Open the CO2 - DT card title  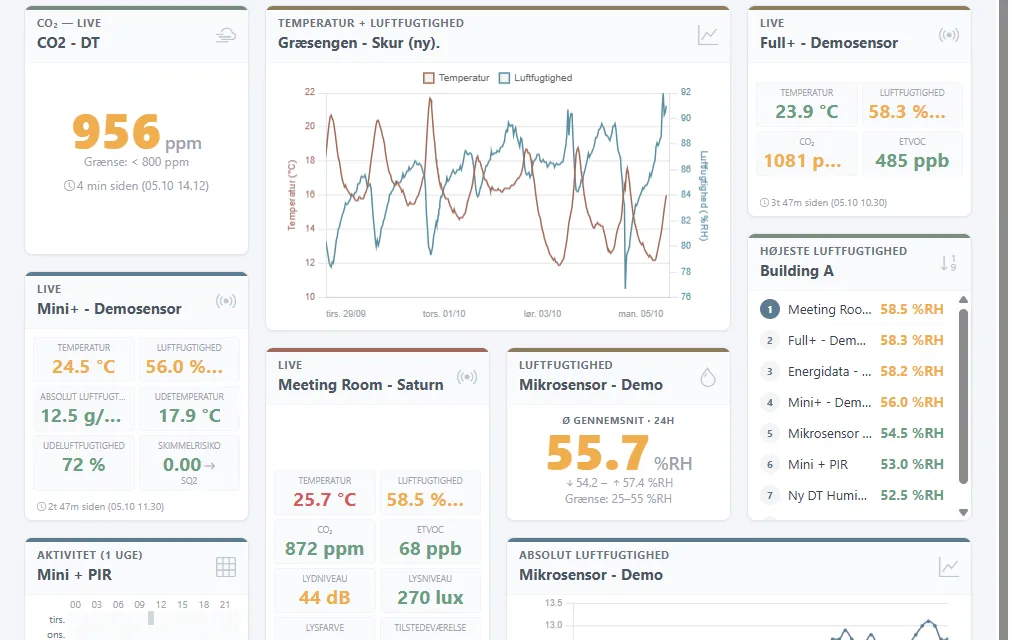pos(68,43)
